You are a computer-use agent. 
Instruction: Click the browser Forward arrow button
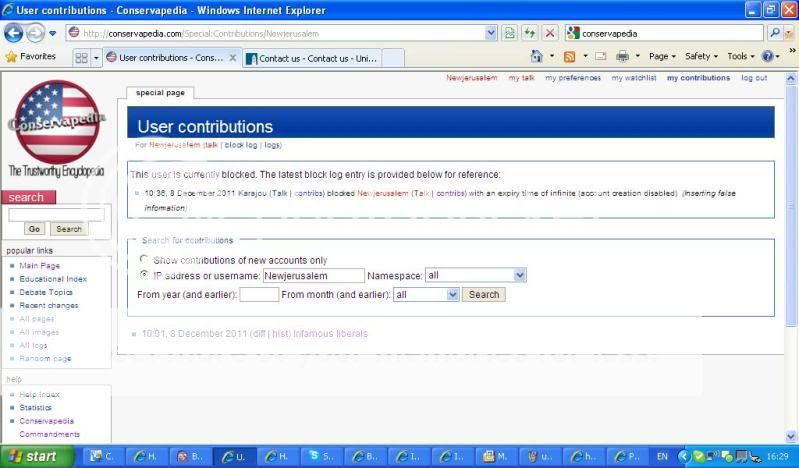pos(35,34)
